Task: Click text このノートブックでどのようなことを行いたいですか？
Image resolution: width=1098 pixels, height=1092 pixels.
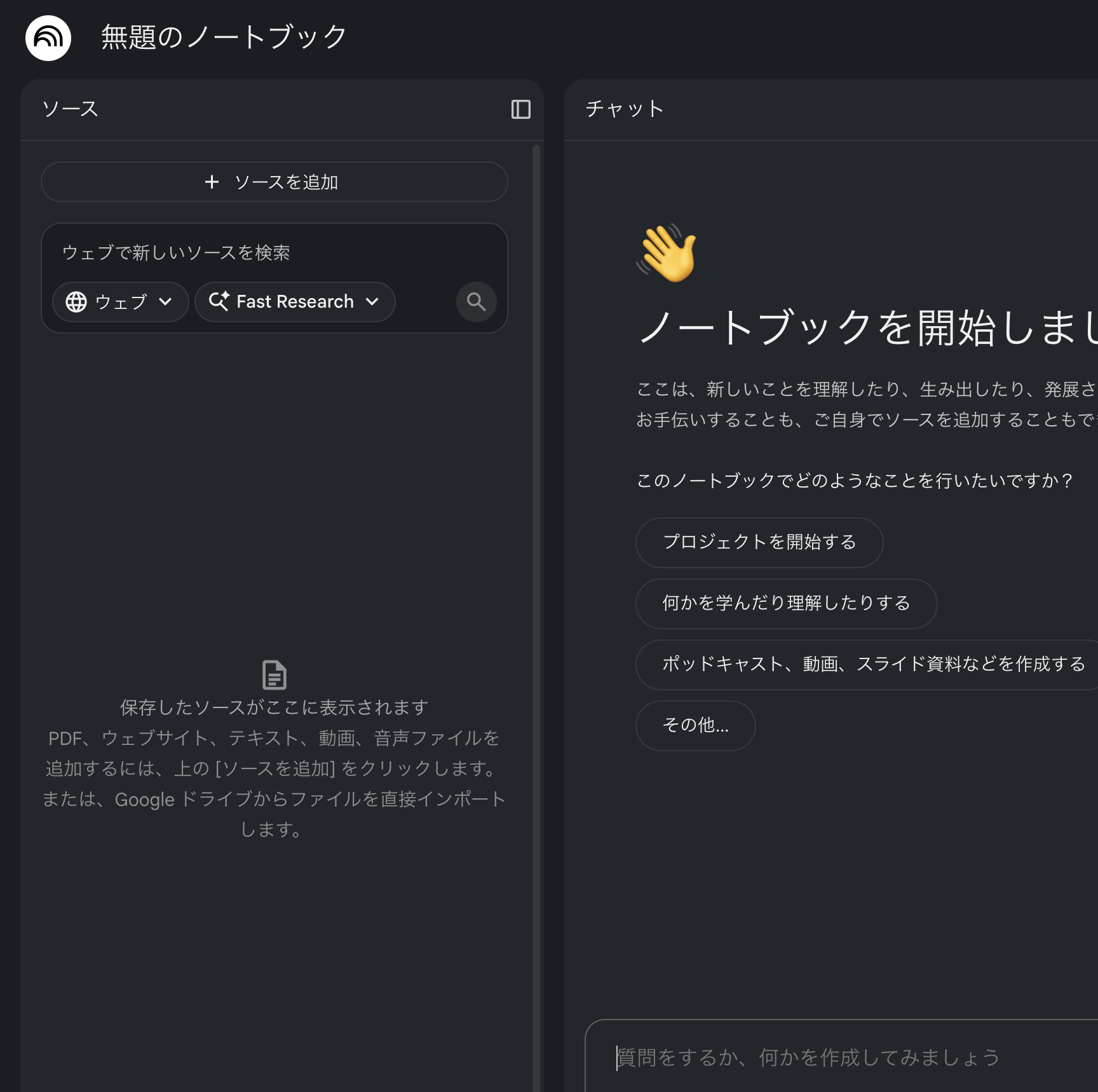Action: 855,481
